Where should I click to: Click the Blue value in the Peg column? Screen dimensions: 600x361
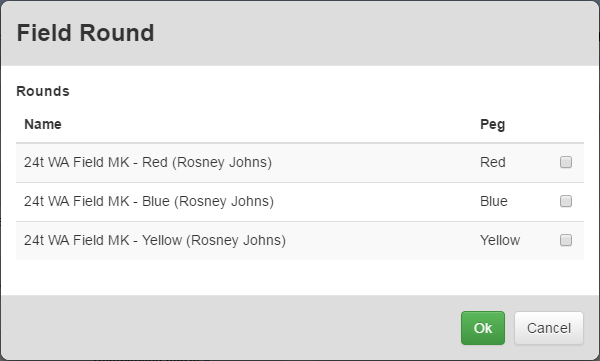tap(494, 201)
